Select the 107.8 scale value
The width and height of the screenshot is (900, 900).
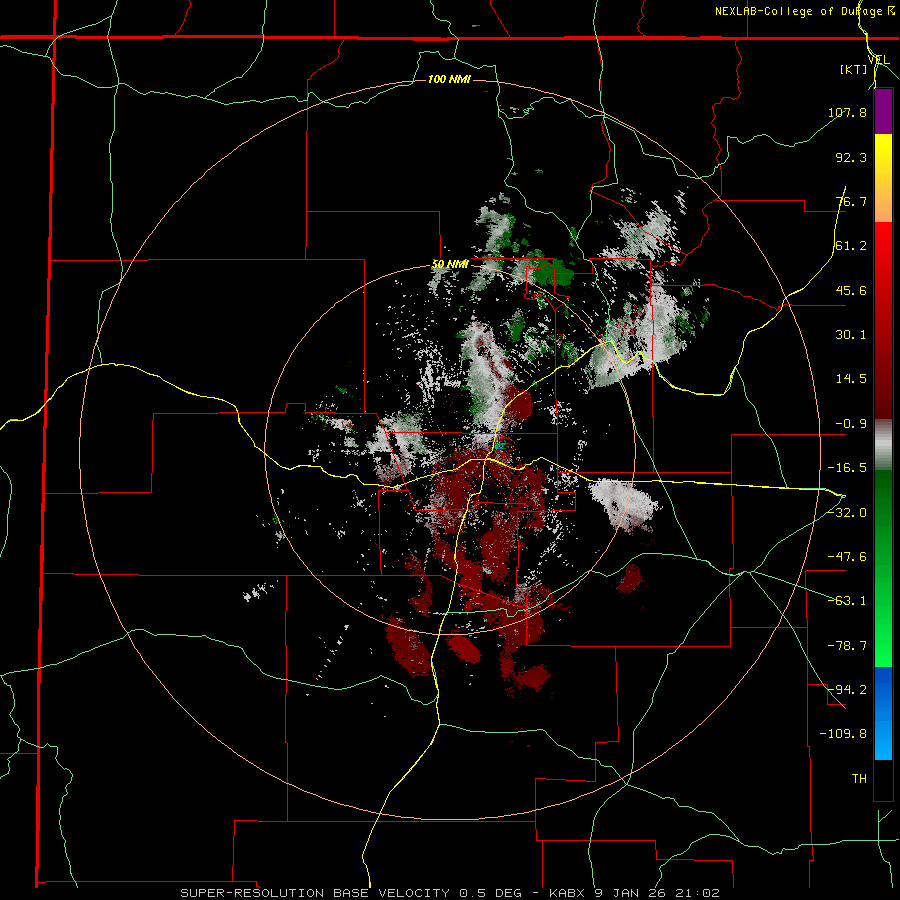(847, 112)
